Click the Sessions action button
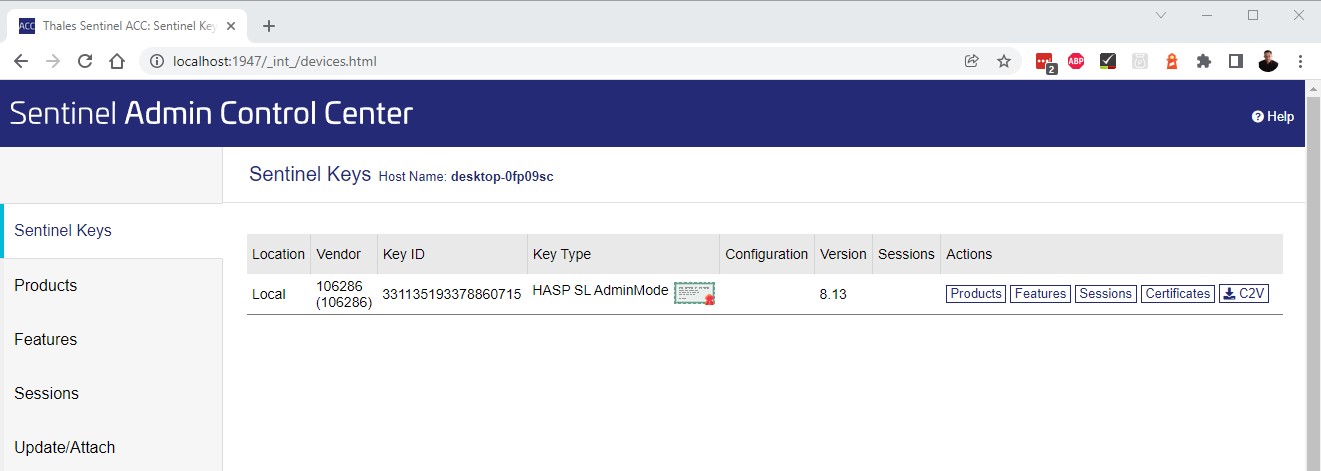Screen dimensions: 1321x471 point(1105,294)
